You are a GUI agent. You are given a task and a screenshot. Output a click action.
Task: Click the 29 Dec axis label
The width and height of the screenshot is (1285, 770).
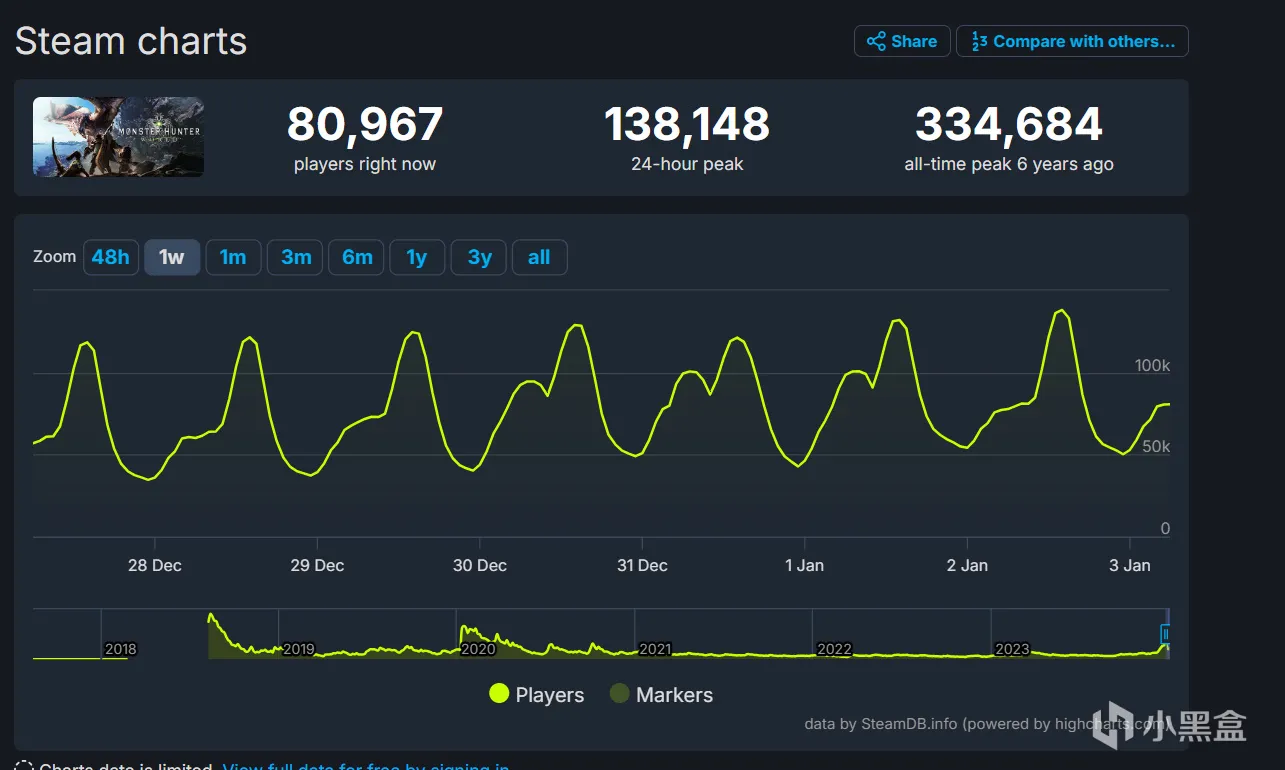point(317,565)
